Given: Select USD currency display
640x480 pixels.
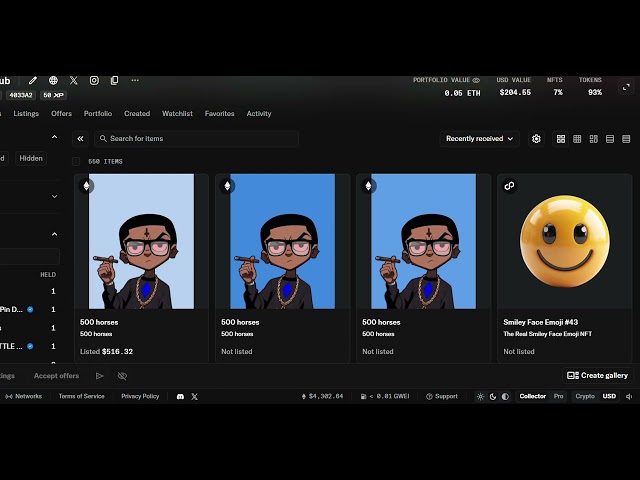Looking at the screenshot, I should pyautogui.click(x=609, y=396).
